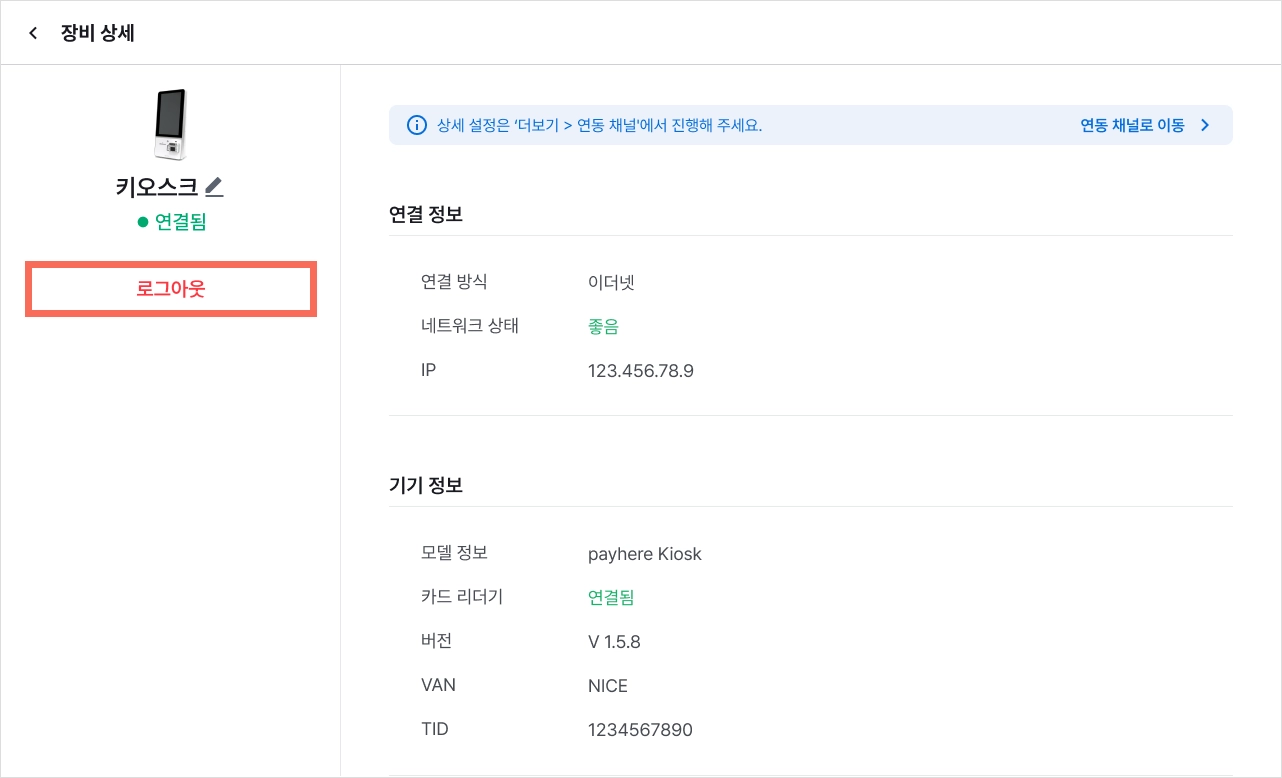Viewport: 1282px width, 778px height.
Task: Click the green 연결됨 status dot
Action: 142,222
